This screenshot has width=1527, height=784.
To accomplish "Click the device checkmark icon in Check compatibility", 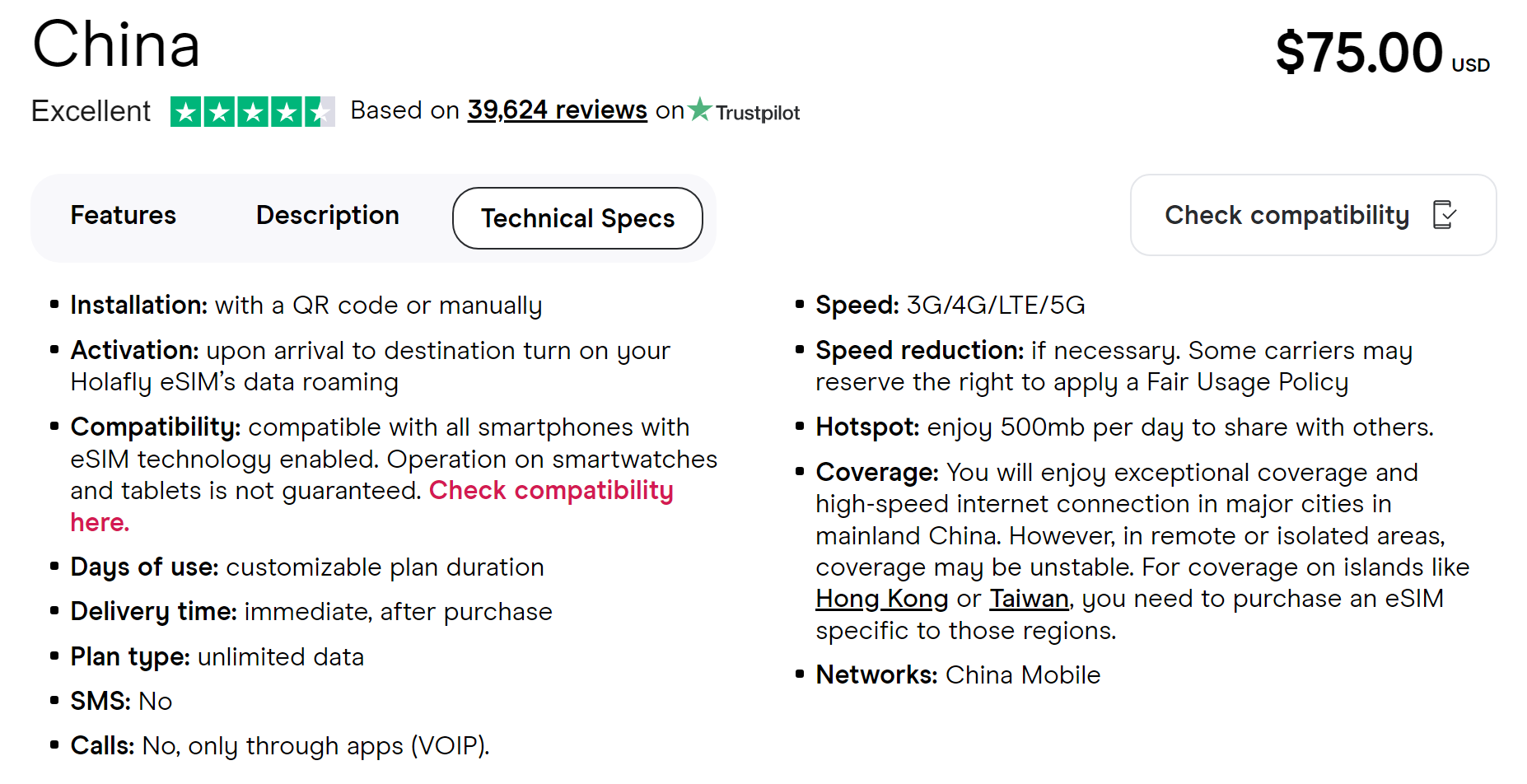I will [x=1445, y=215].
